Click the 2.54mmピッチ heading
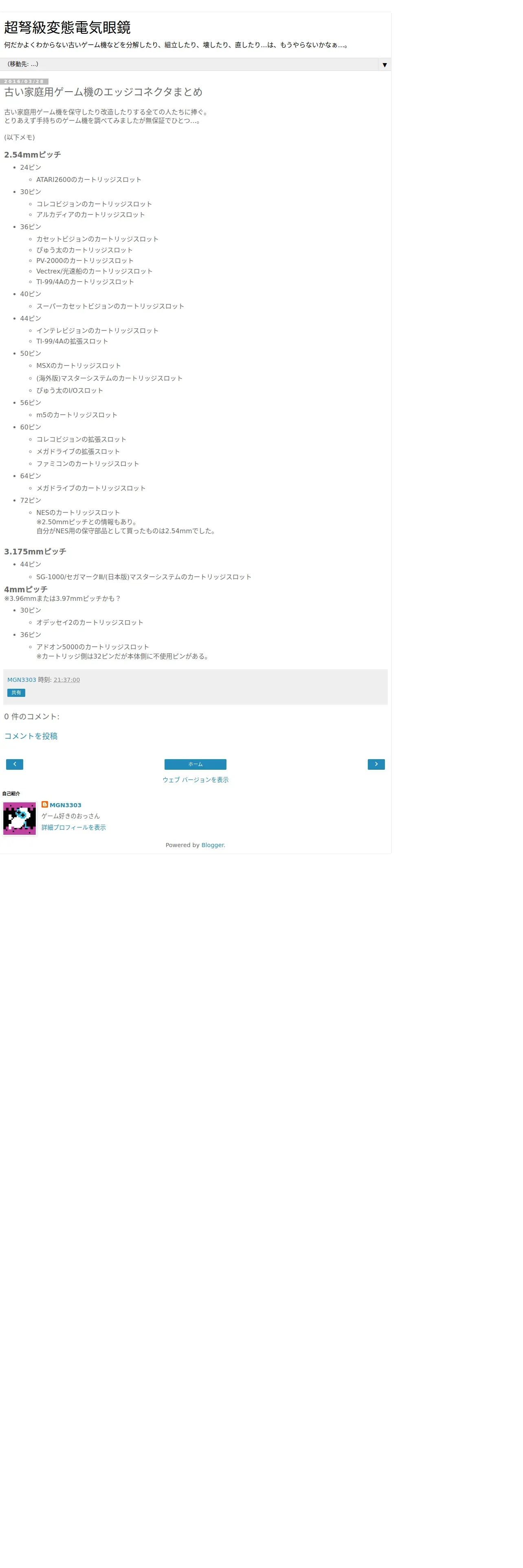The width and height of the screenshot is (523, 1568). coord(33,155)
